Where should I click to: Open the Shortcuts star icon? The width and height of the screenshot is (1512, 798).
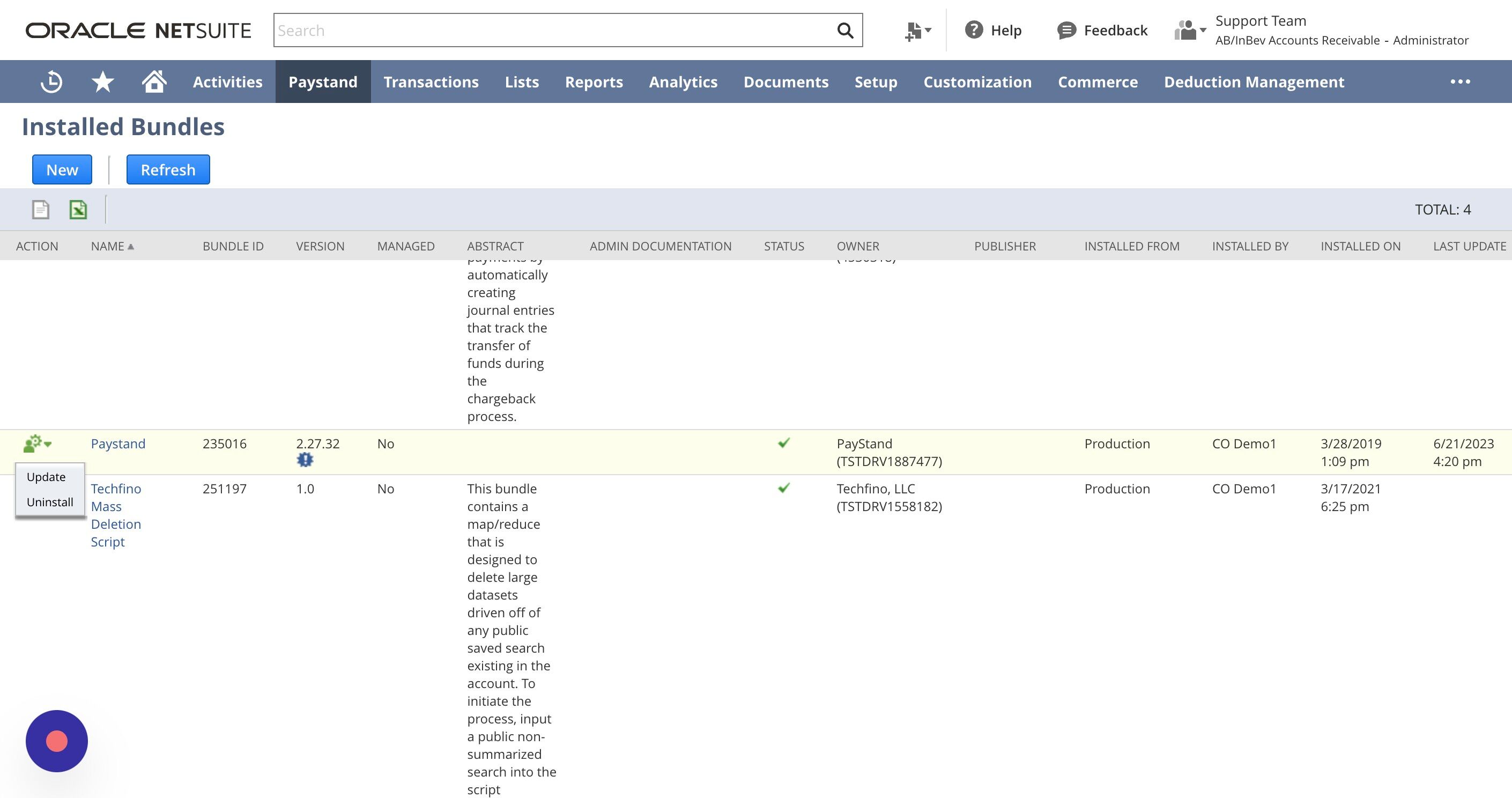click(x=103, y=82)
